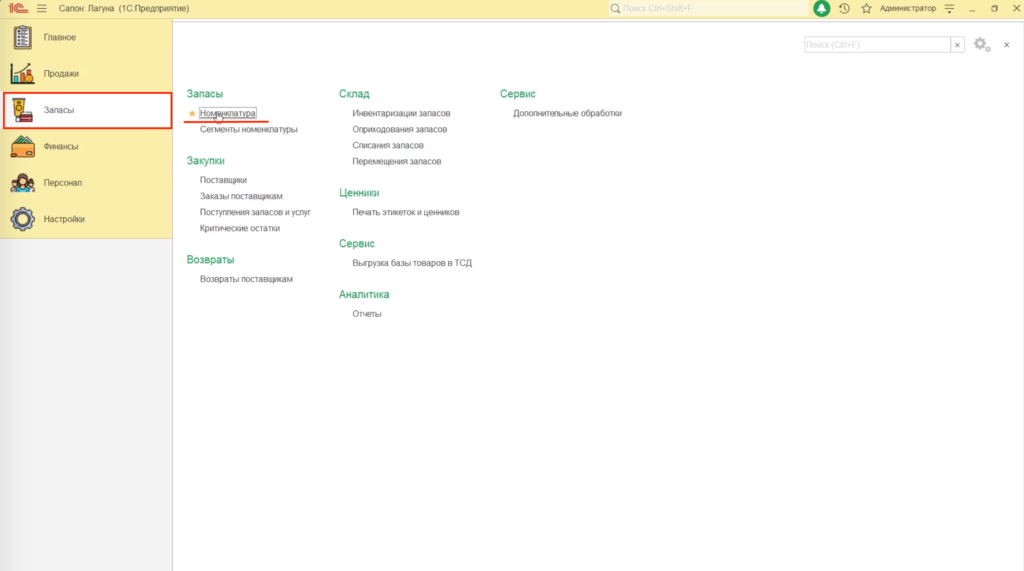Open the hamburger main menu

point(42,8)
